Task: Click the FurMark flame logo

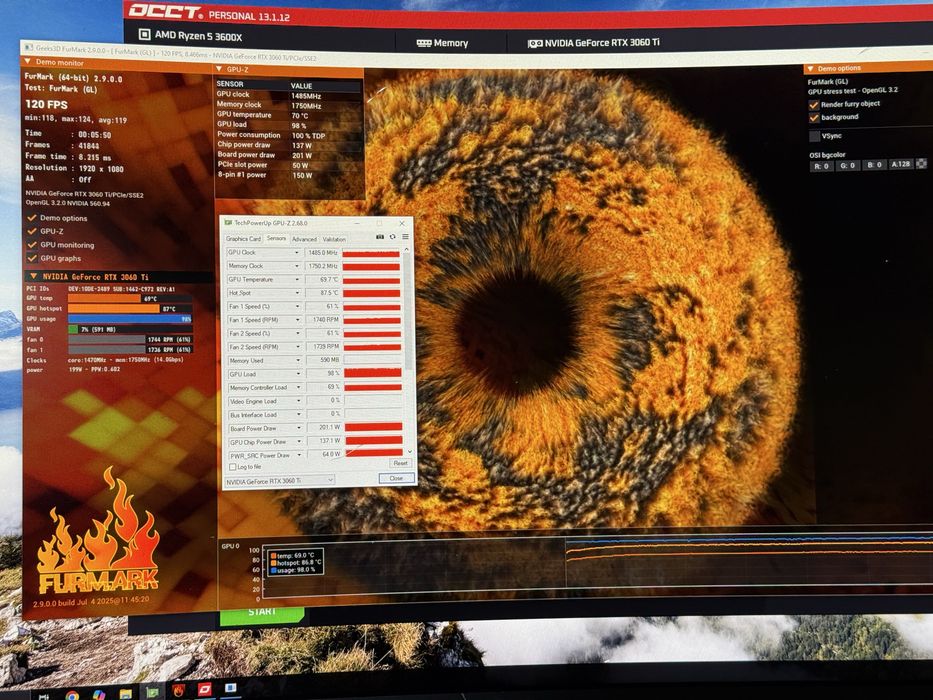Action: (98, 531)
